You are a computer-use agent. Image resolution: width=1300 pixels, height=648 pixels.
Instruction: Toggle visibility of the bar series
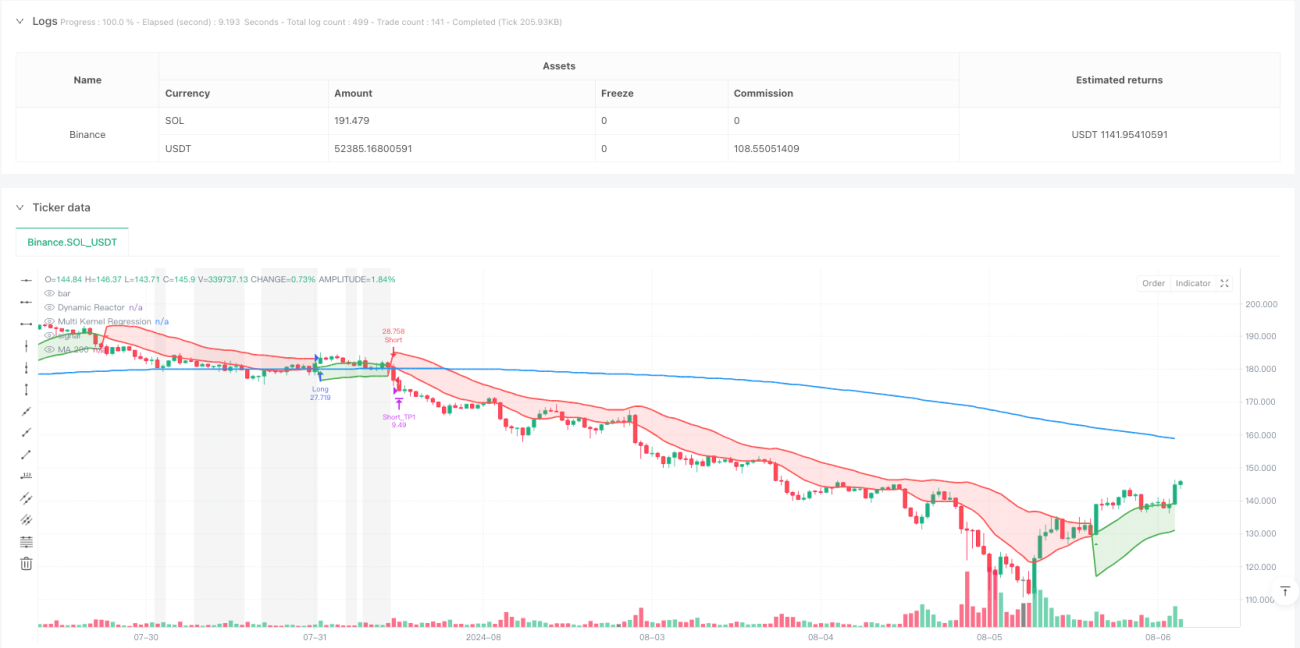tap(50, 293)
